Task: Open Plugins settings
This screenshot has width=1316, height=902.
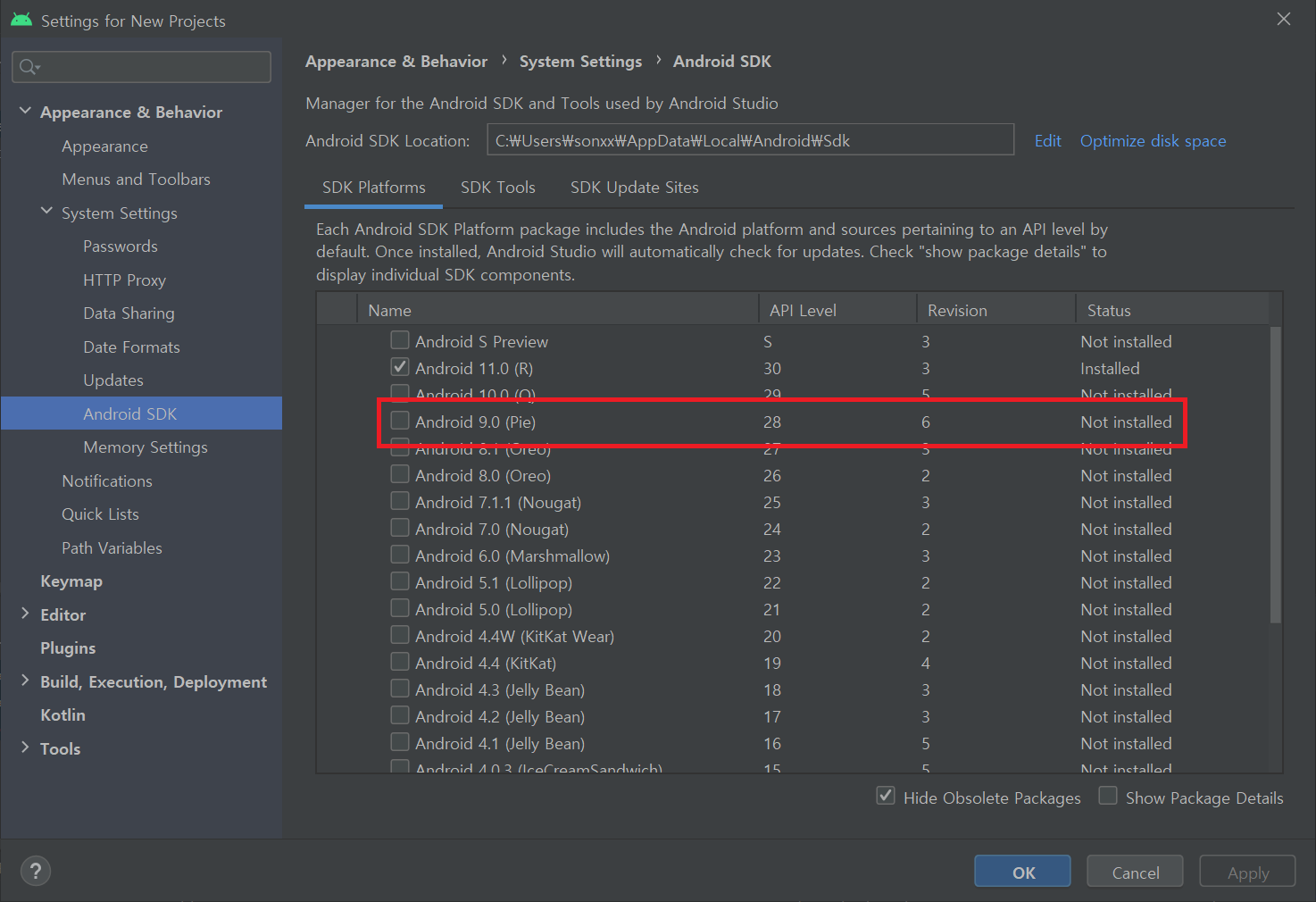Action: point(68,648)
